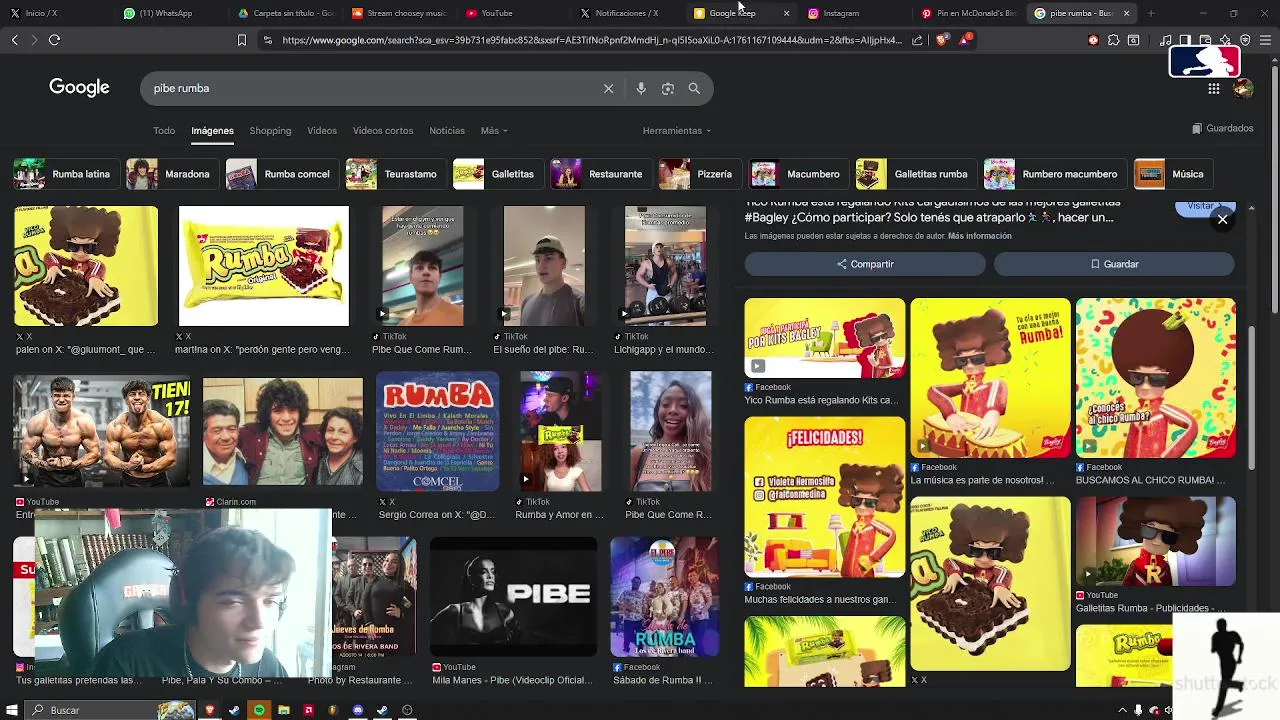The width and height of the screenshot is (1280, 720).
Task: Clear the search box with the X icon
Action: pyautogui.click(x=608, y=88)
